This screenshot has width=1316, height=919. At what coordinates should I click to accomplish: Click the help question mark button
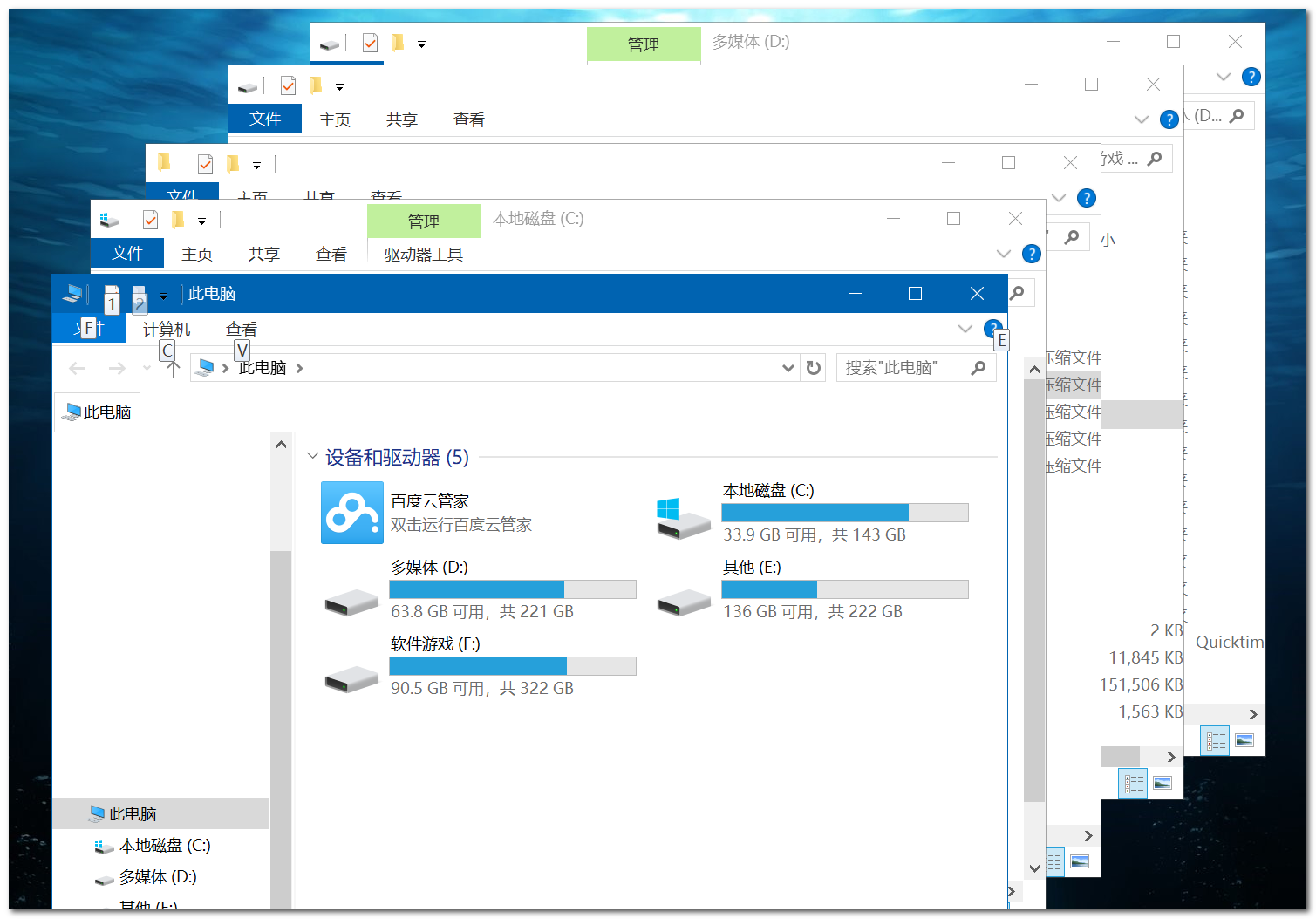click(992, 329)
